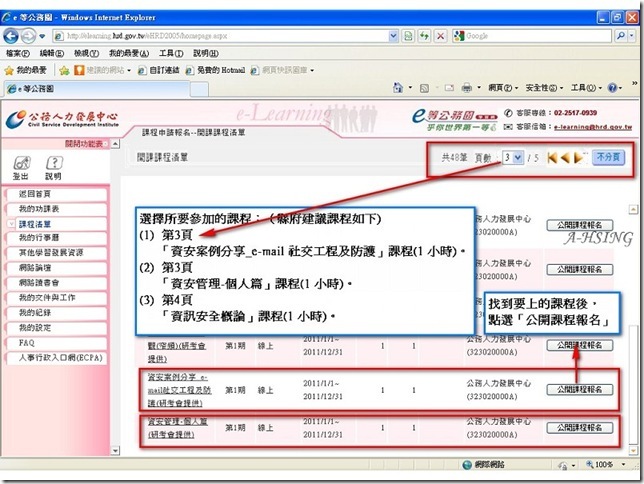Refresh the page with the green arrows icon
The image size is (644, 484).
pyautogui.click(x=424, y=36)
